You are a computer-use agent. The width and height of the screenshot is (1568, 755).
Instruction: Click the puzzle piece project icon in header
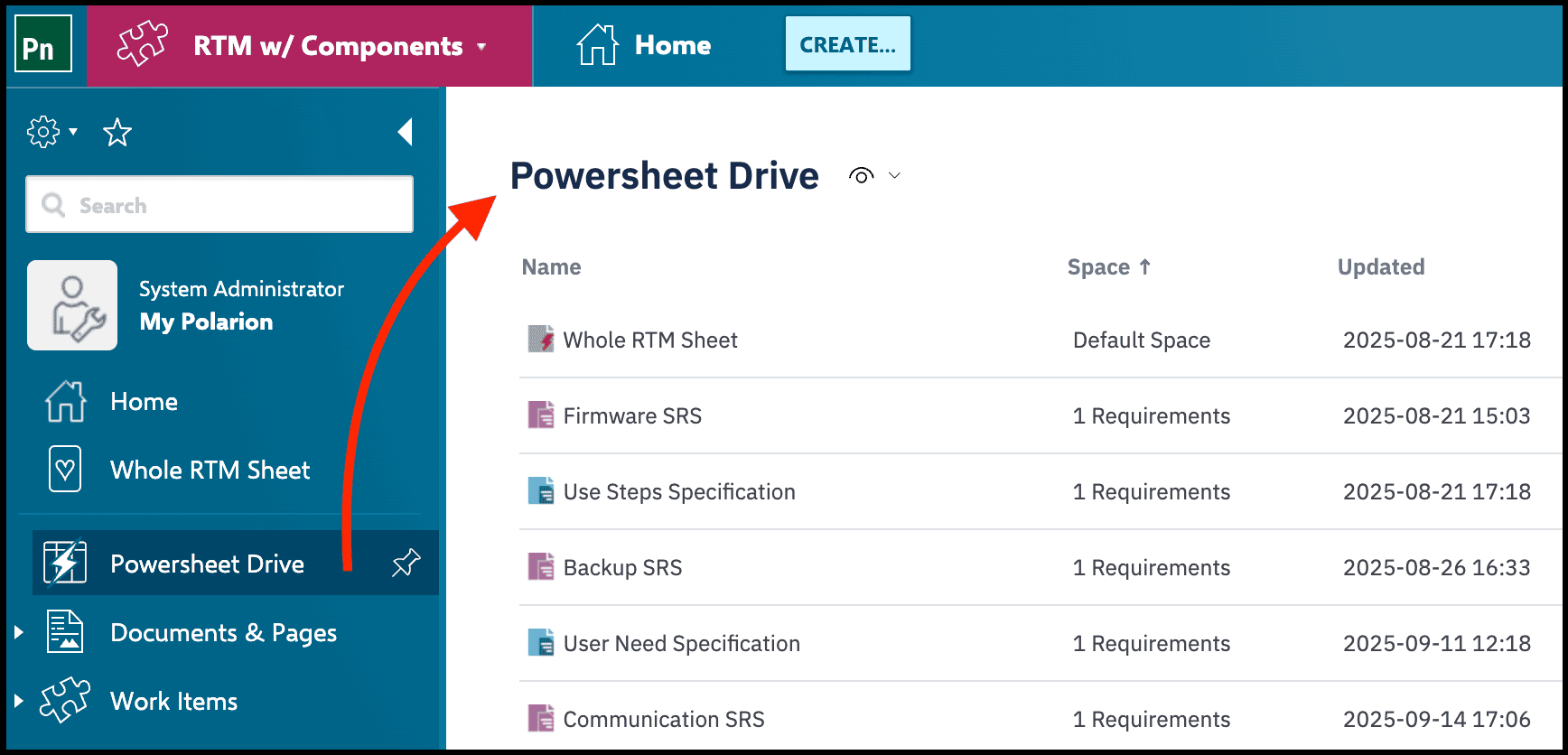(143, 44)
